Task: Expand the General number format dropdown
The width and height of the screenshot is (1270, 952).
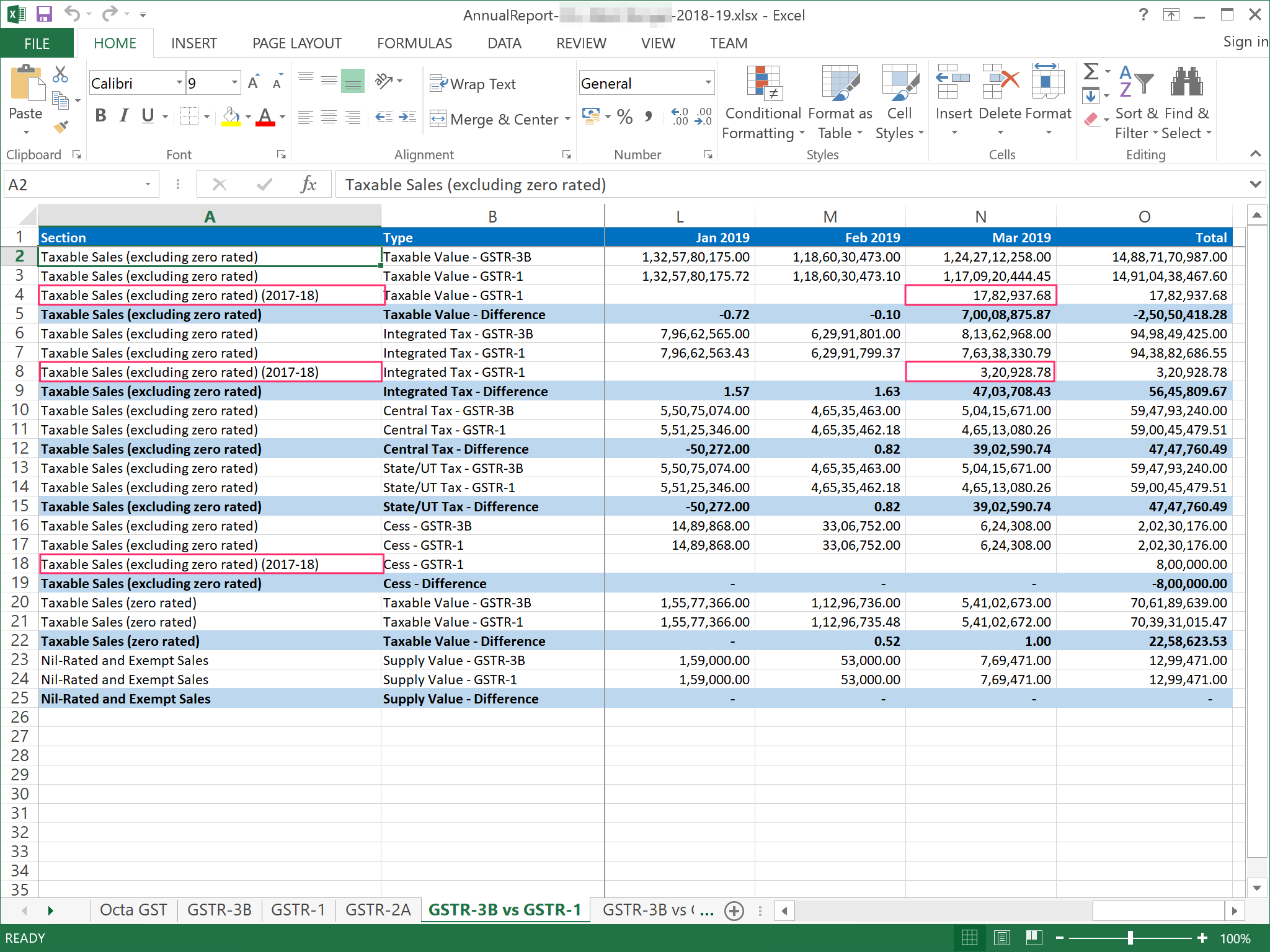Action: click(708, 83)
